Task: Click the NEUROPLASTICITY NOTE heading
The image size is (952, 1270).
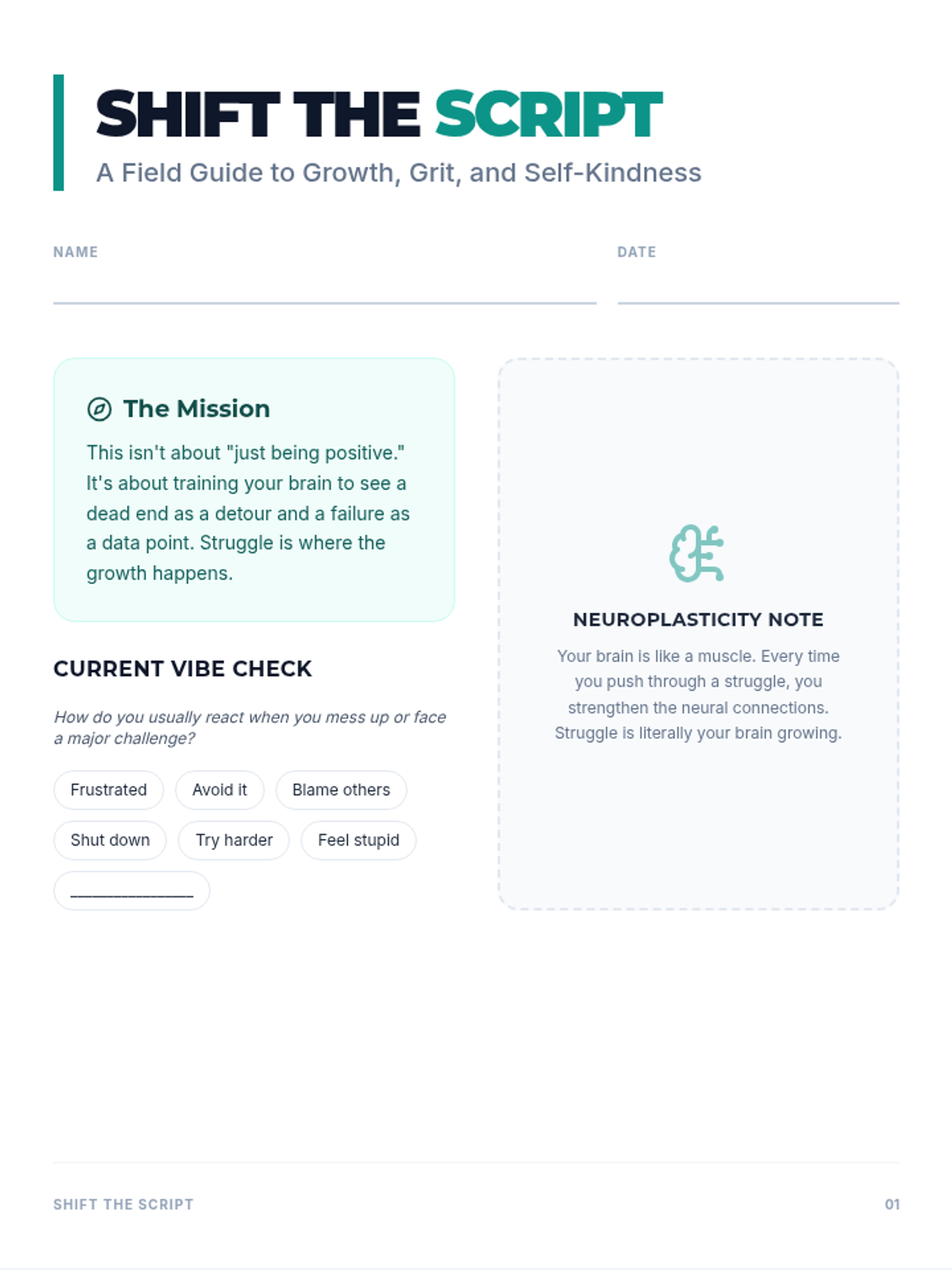Action: click(x=698, y=620)
